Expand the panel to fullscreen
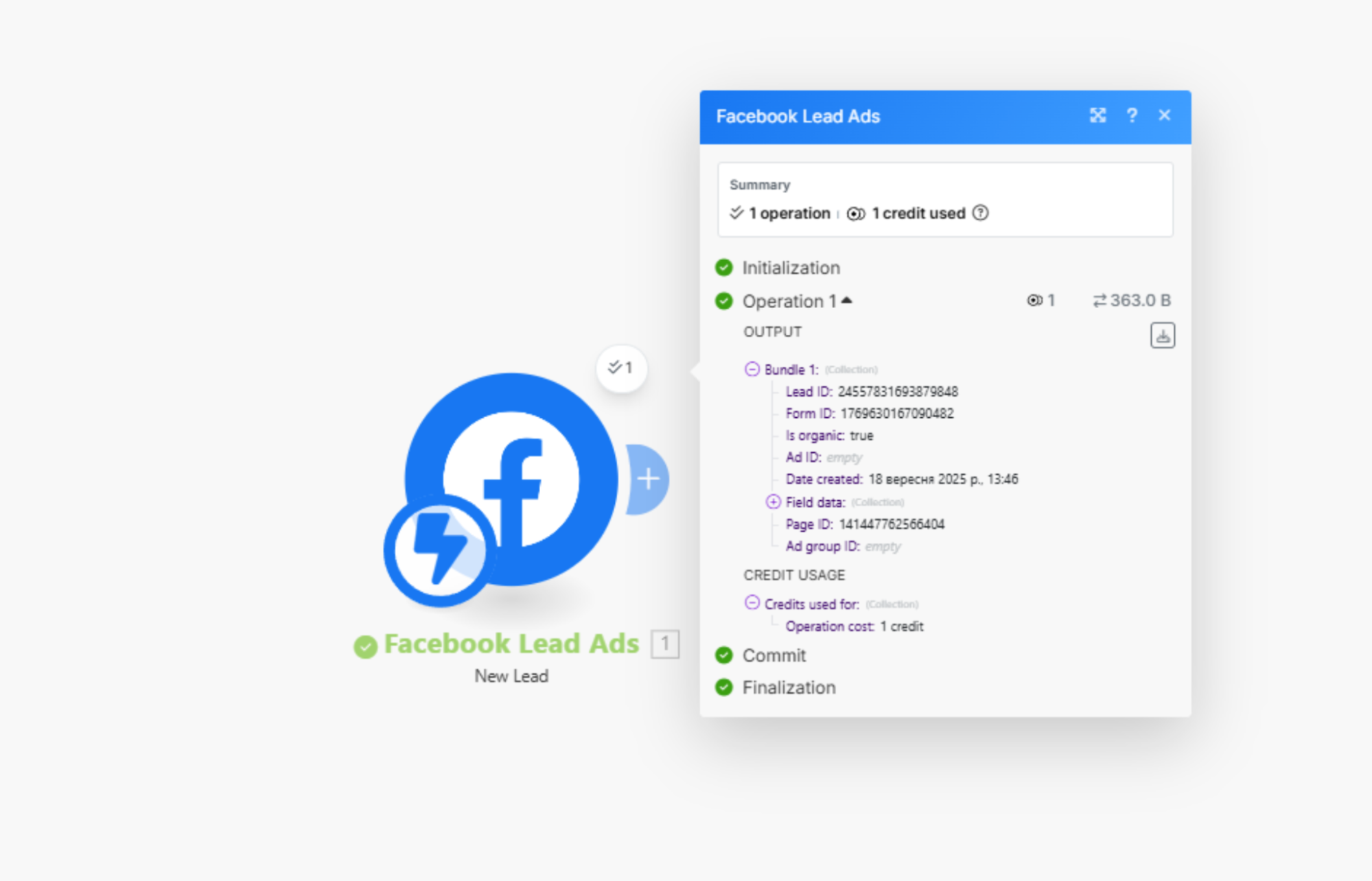This screenshot has height=881, width=1372. tap(1097, 115)
